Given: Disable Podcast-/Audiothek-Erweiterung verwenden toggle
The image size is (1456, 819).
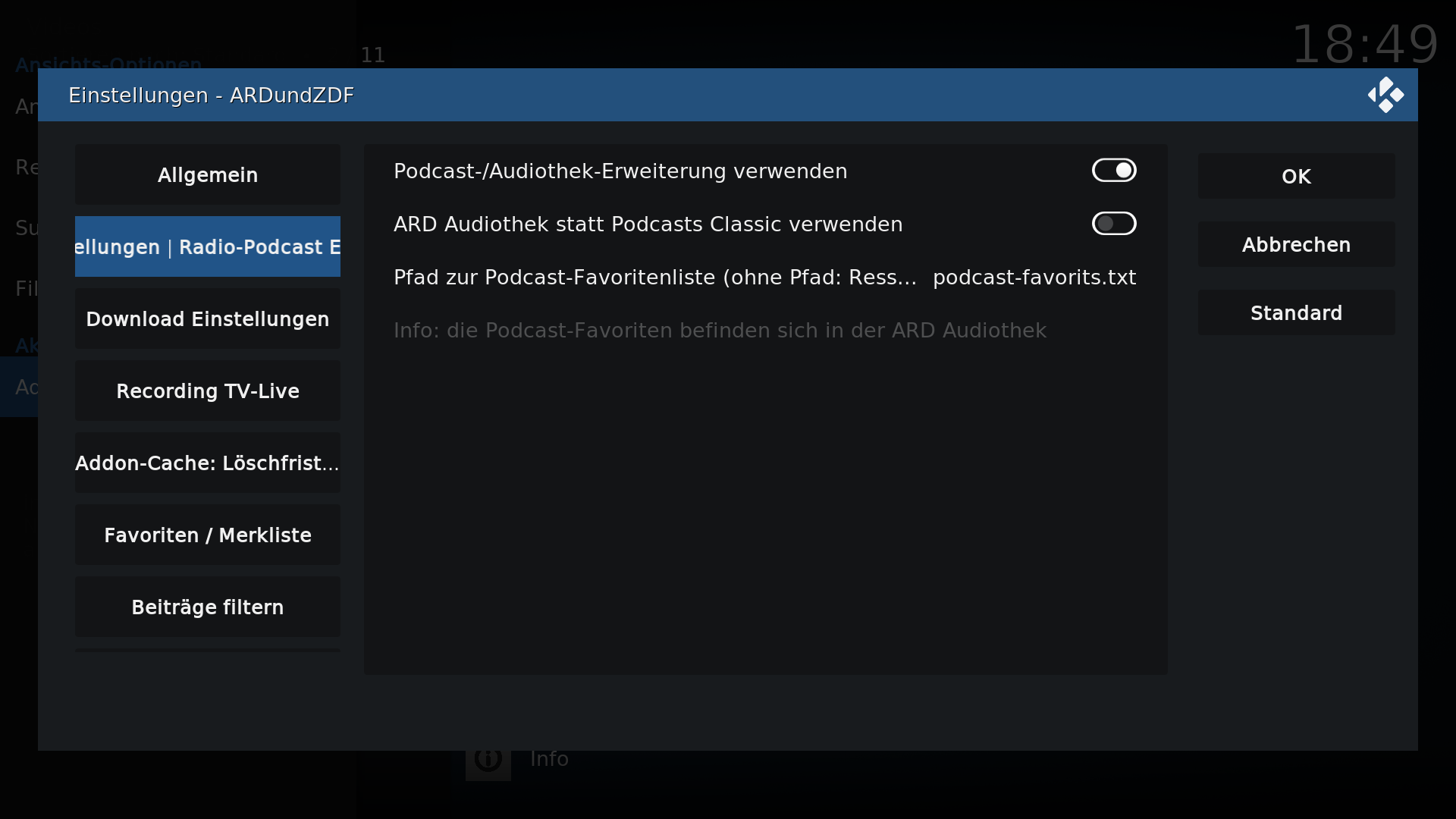Looking at the screenshot, I should tap(1114, 171).
